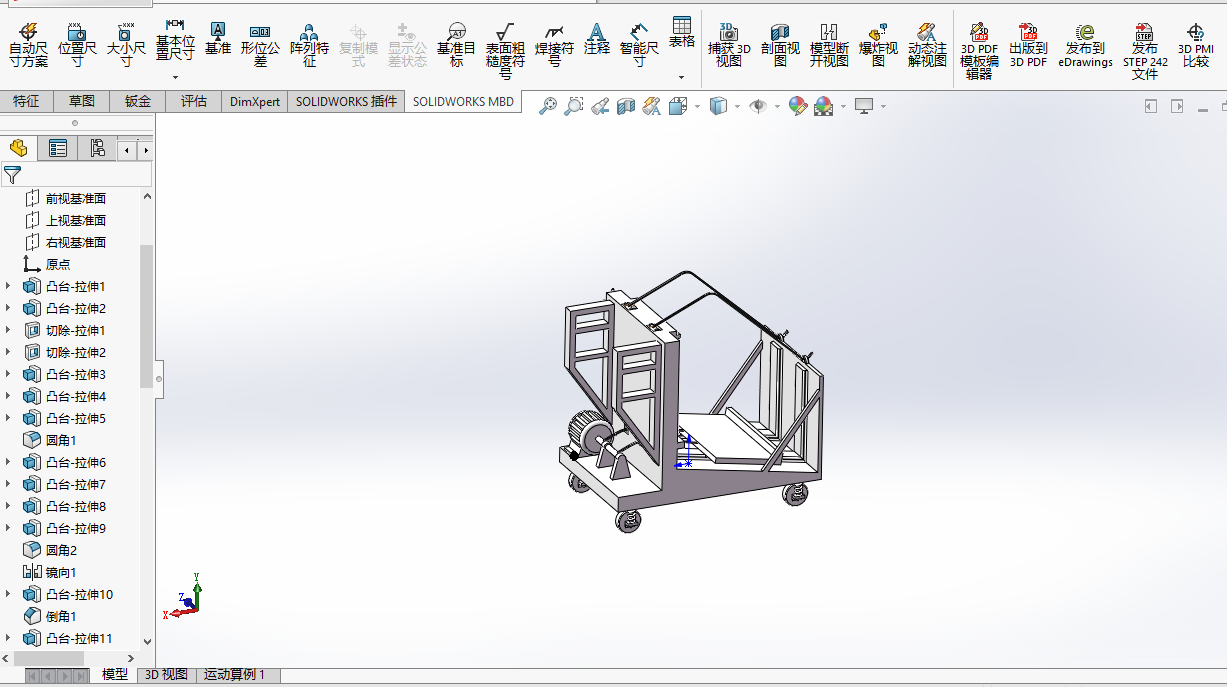The width and height of the screenshot is (1227, 687).
Task: Expand the 凸台-拉伸11 feature
Action: click(9, 638)
